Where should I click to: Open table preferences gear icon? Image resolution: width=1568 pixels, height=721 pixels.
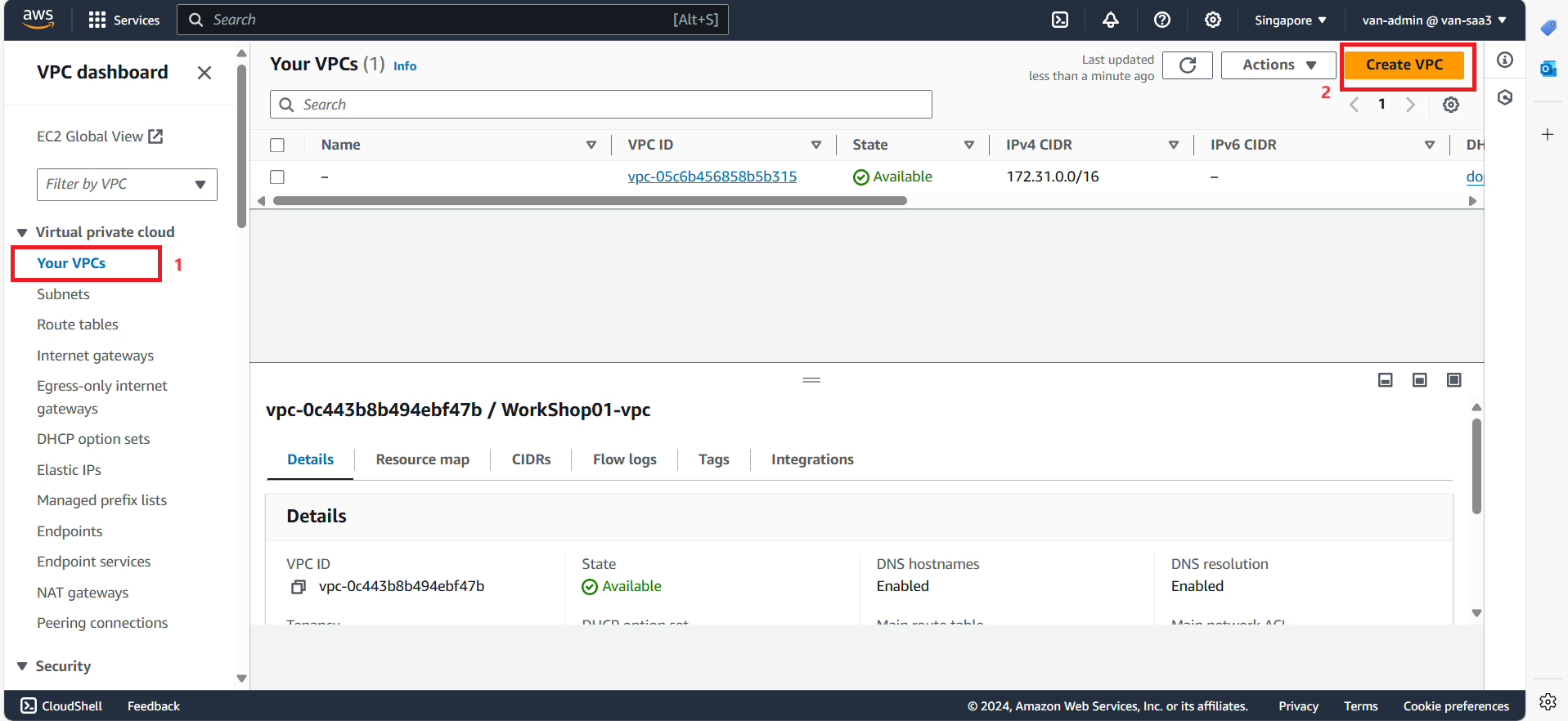pos(1450,105)
